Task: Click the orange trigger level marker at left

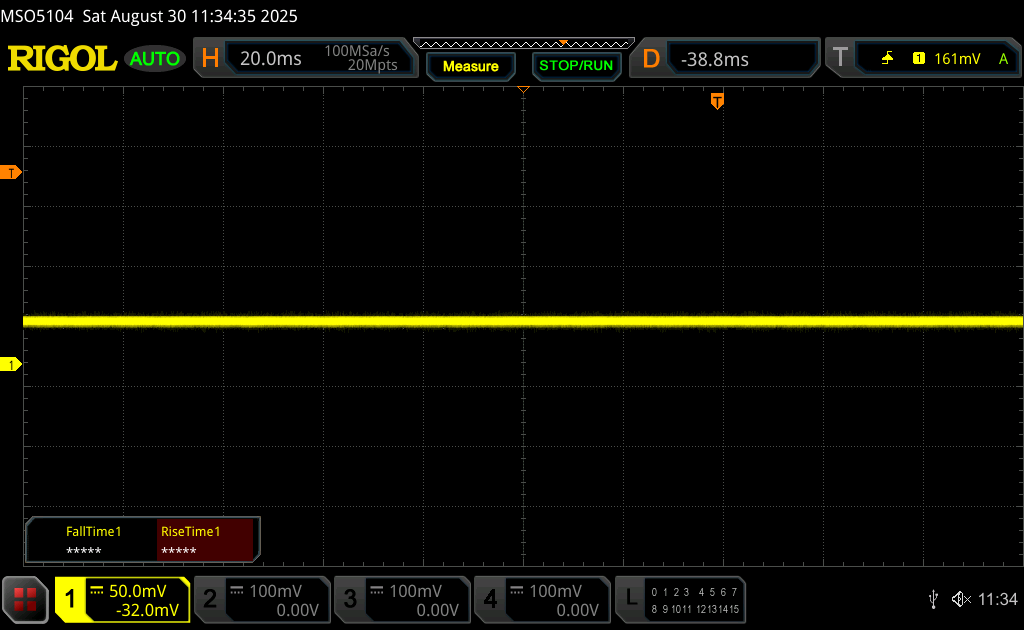Action: (10, 172)
